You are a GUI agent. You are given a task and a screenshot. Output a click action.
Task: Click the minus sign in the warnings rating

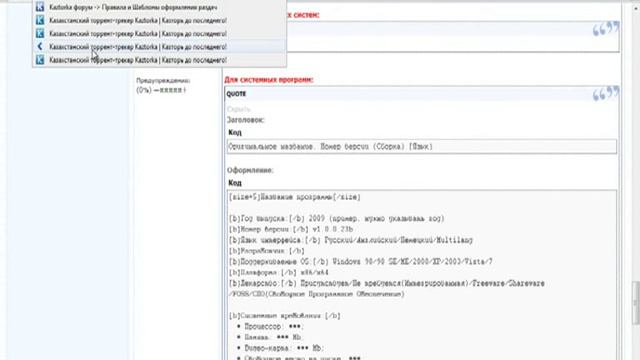pyautogui.click(x=156, y=90)
